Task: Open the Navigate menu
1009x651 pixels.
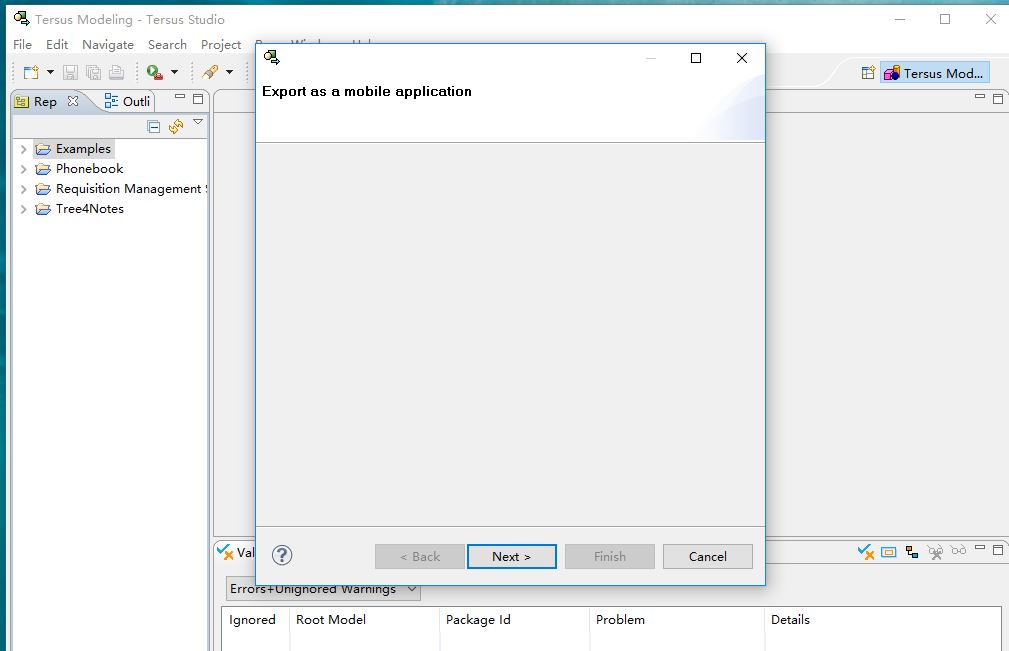Action: (107, 44)
